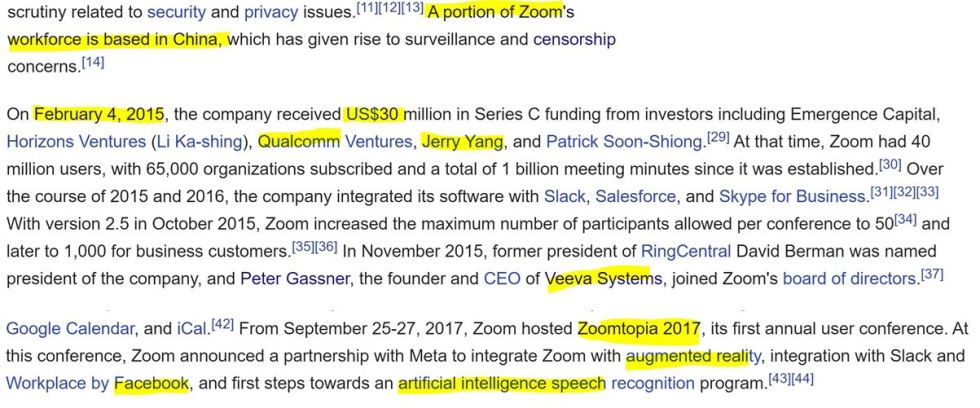The image size is (980, 408).
Task: Open the Slack link
Action: click(x=565, y=197)
